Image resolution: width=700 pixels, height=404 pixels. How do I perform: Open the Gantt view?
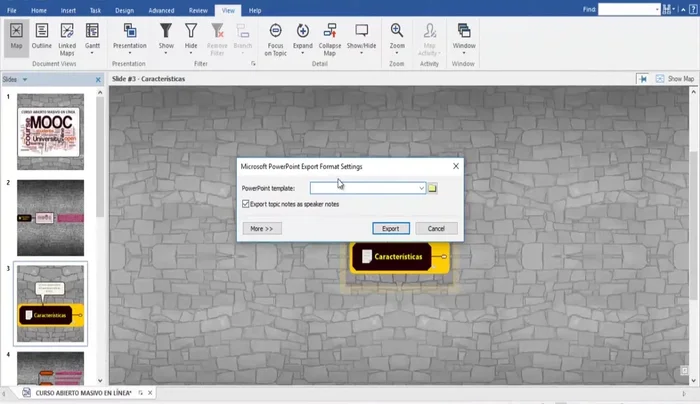90,32
